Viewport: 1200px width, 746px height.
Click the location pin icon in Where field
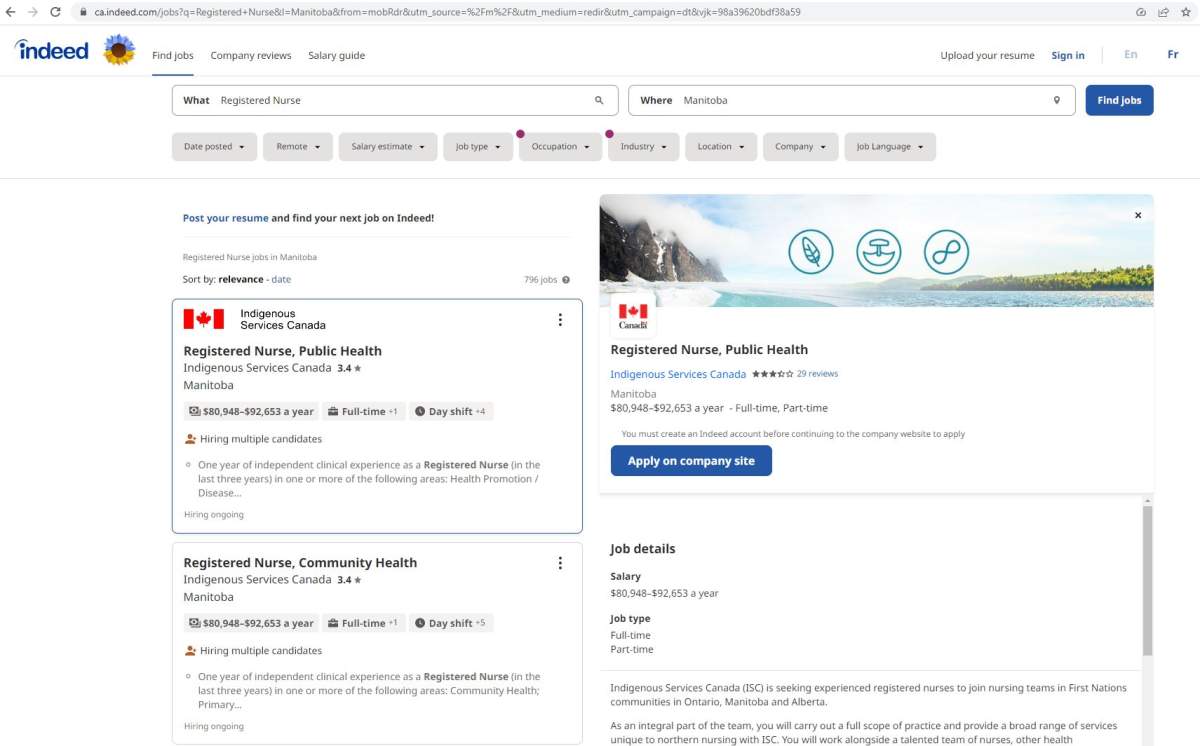(1056, 100)
